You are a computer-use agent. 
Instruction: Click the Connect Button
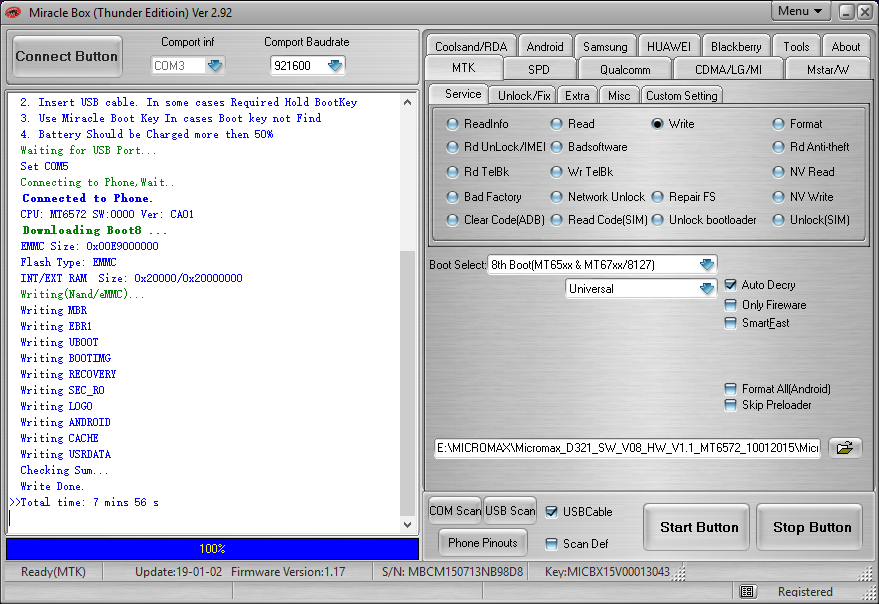tap(67, 56)
